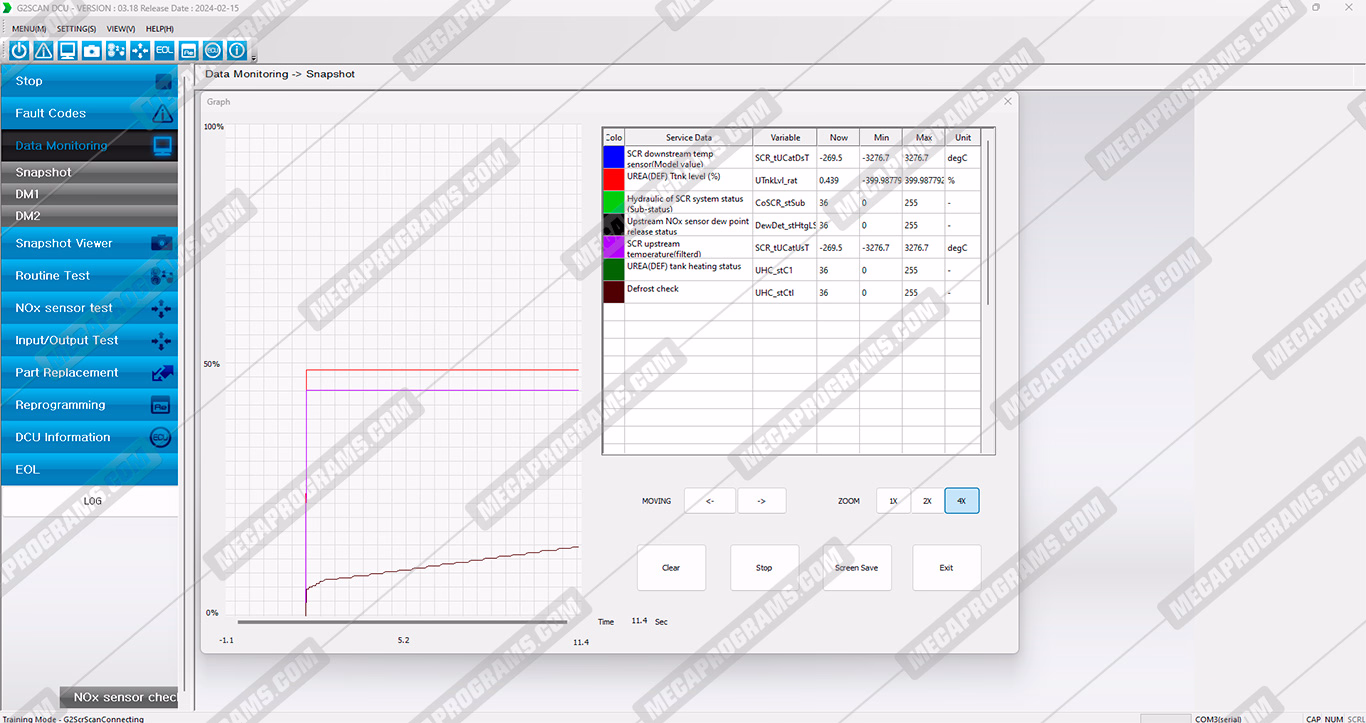This screenshot has width=1366, height=723.
Task: Set graph zoom to 1X
Action: [893, 501]
